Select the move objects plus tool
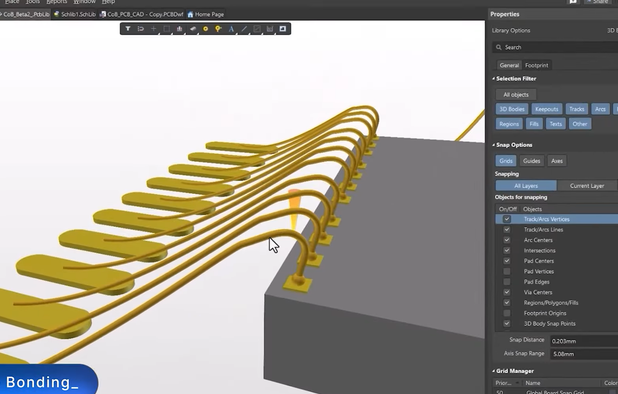Viewport: 618px width, 394px height. point(154,29)
